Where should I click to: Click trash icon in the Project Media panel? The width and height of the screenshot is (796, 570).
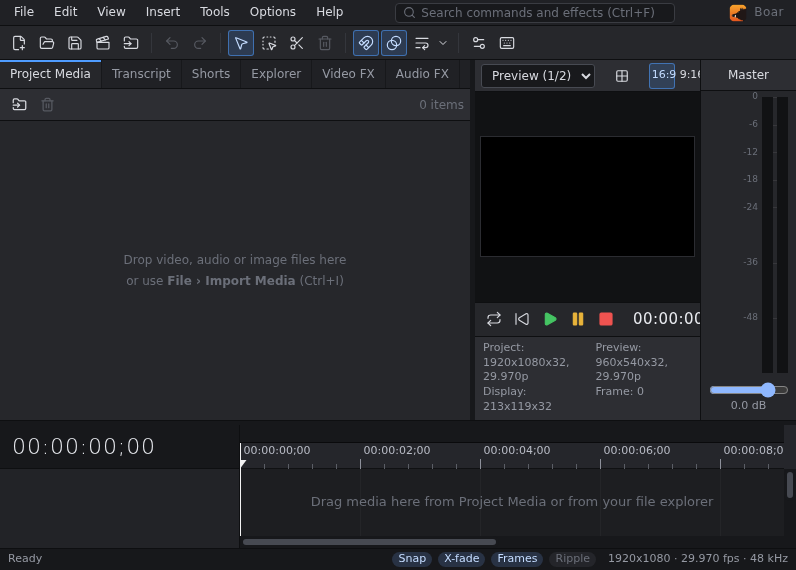[47, 105]
